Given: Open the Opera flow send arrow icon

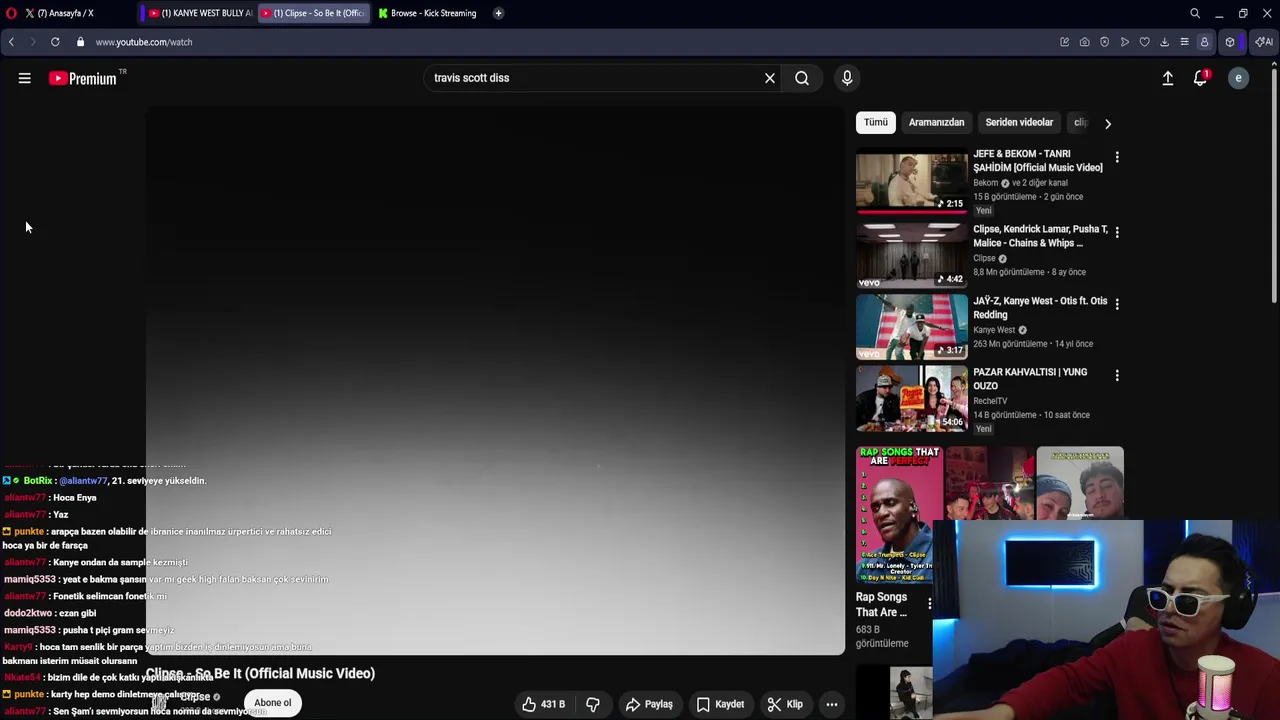Looking at the screenshot, I should pos(1124,42).
